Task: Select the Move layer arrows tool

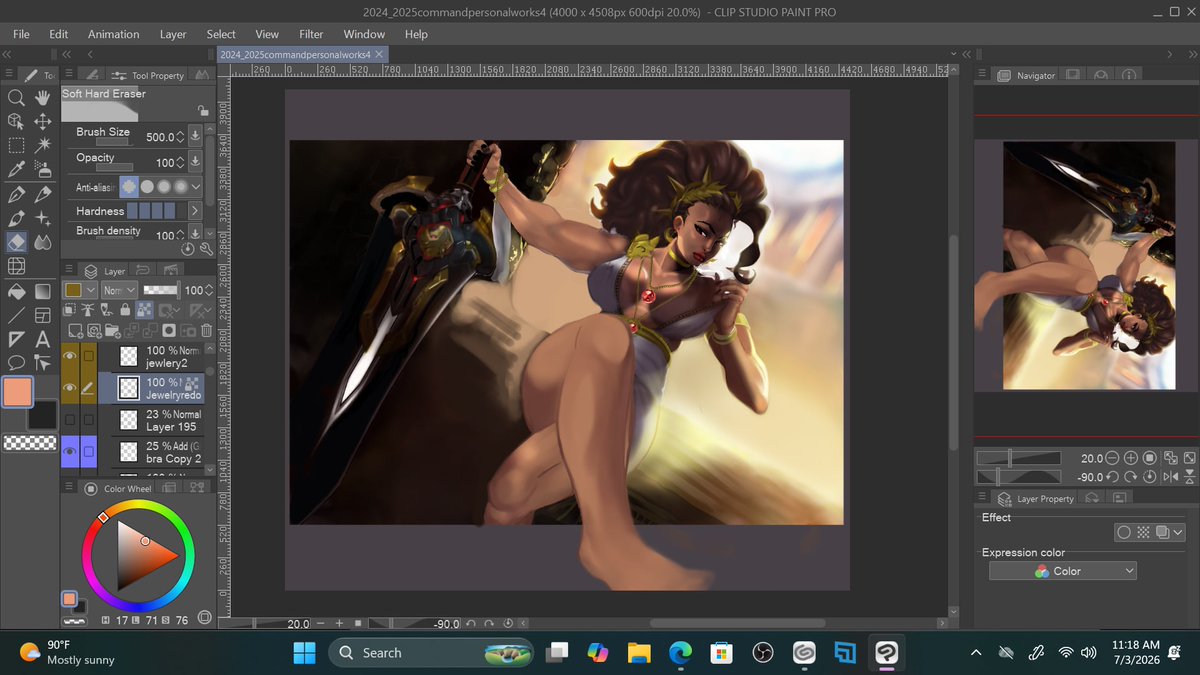Action: click(43, 121)
